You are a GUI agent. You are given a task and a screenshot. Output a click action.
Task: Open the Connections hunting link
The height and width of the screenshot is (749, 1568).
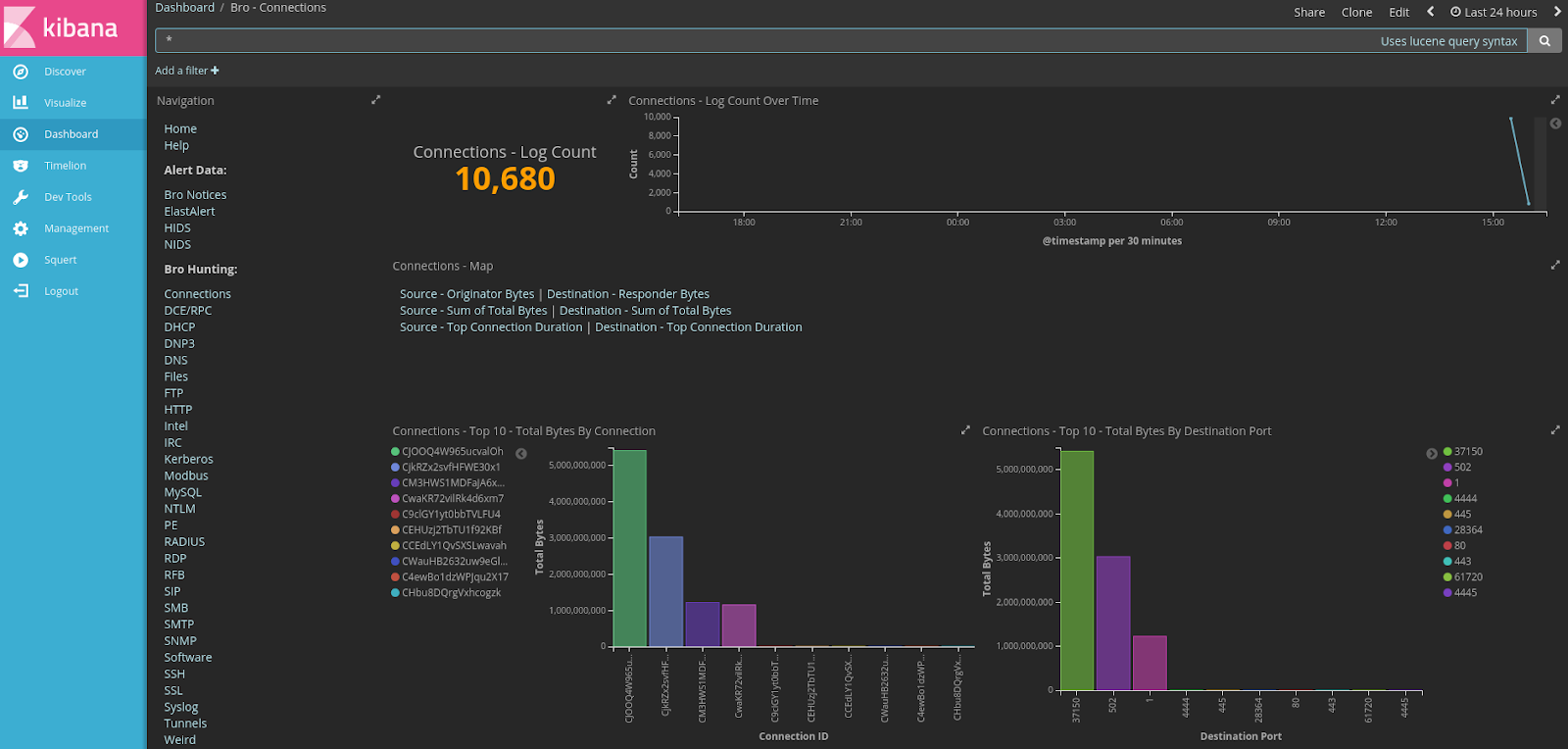pos(197,294)
